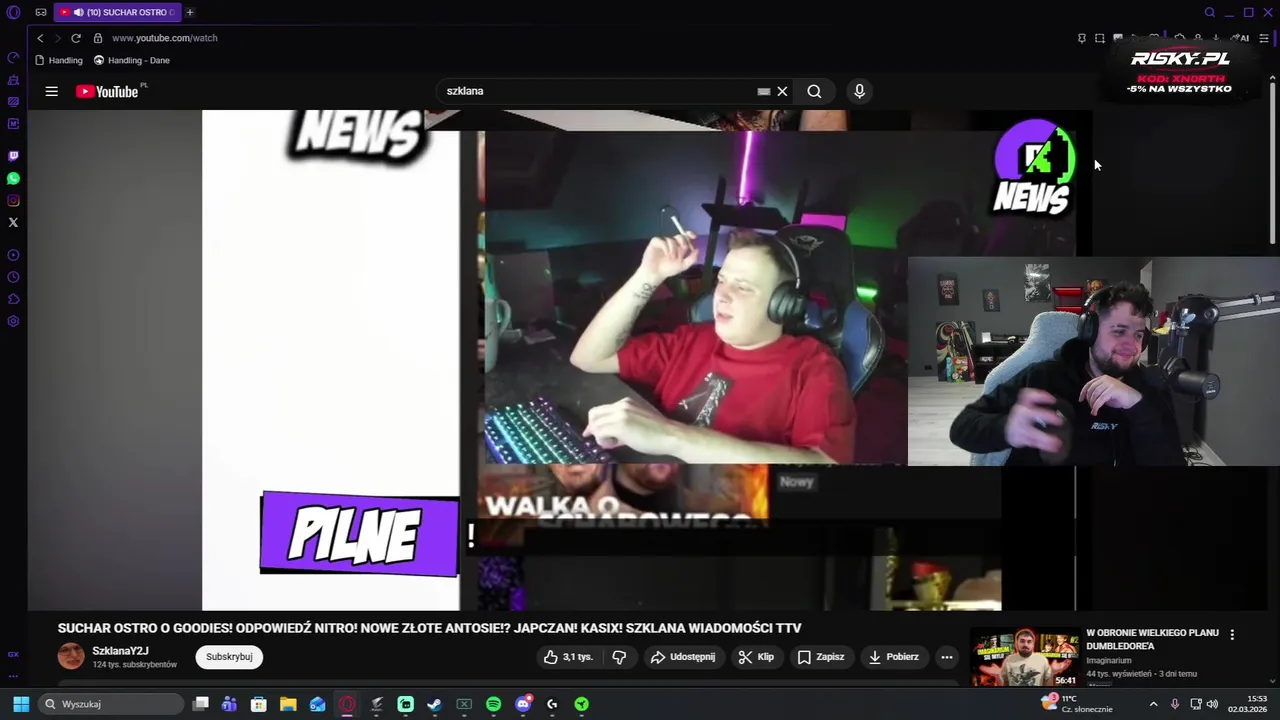Open the SzklanaY2J channel avatar

[x=71, y=656]
